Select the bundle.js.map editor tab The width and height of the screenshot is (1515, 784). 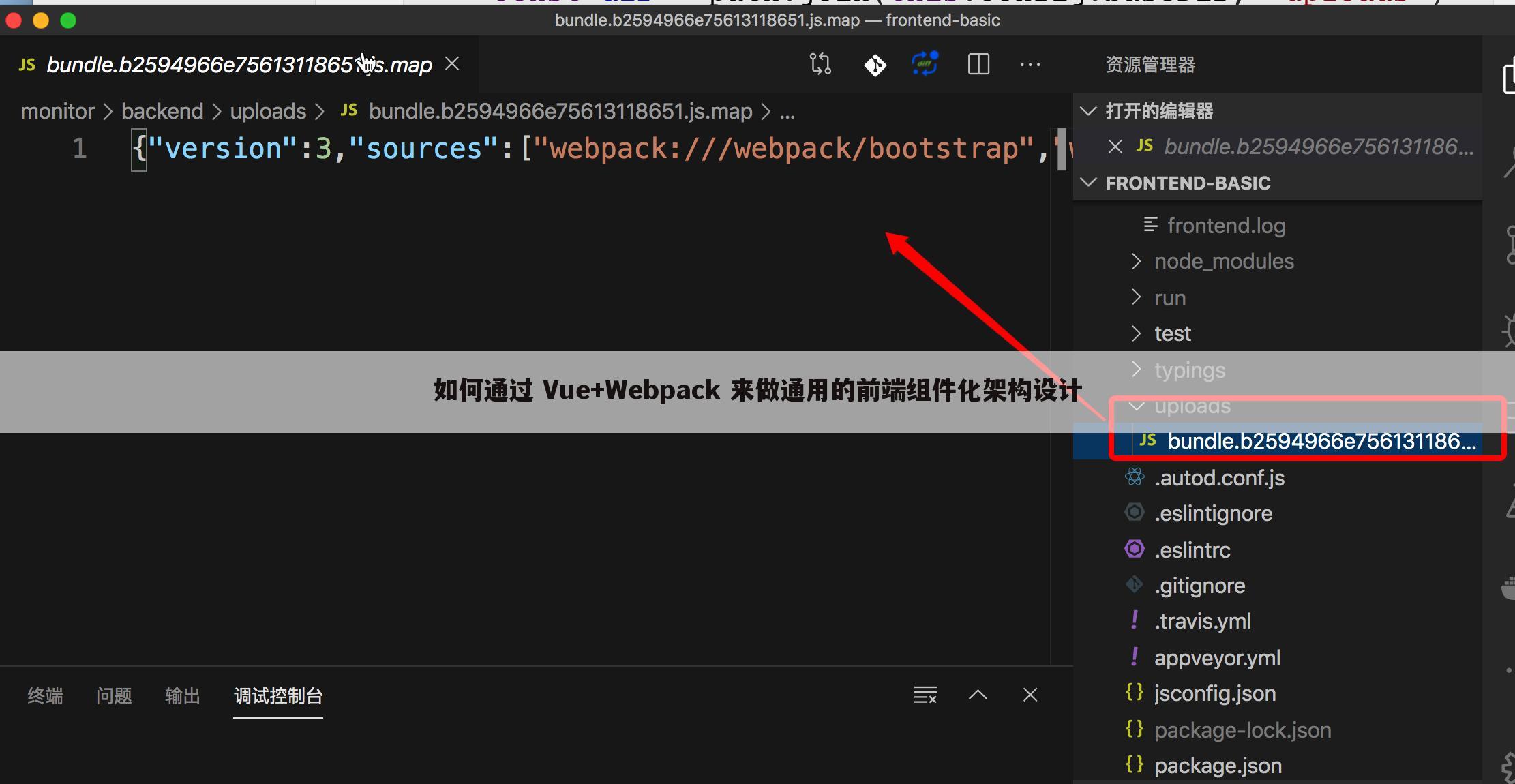(239, 65)
